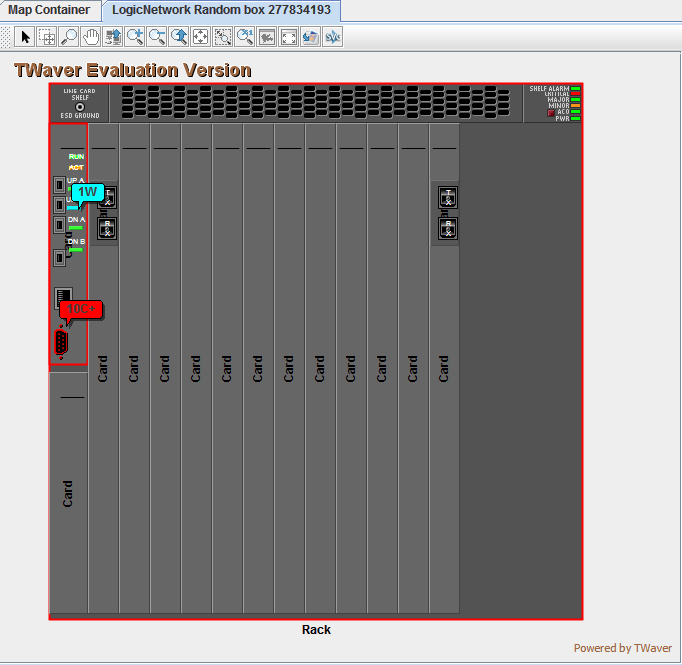The height and width of the screenshot is (665, 682).
Task: Click the PWR indicator label
Action: coord(562,118)
